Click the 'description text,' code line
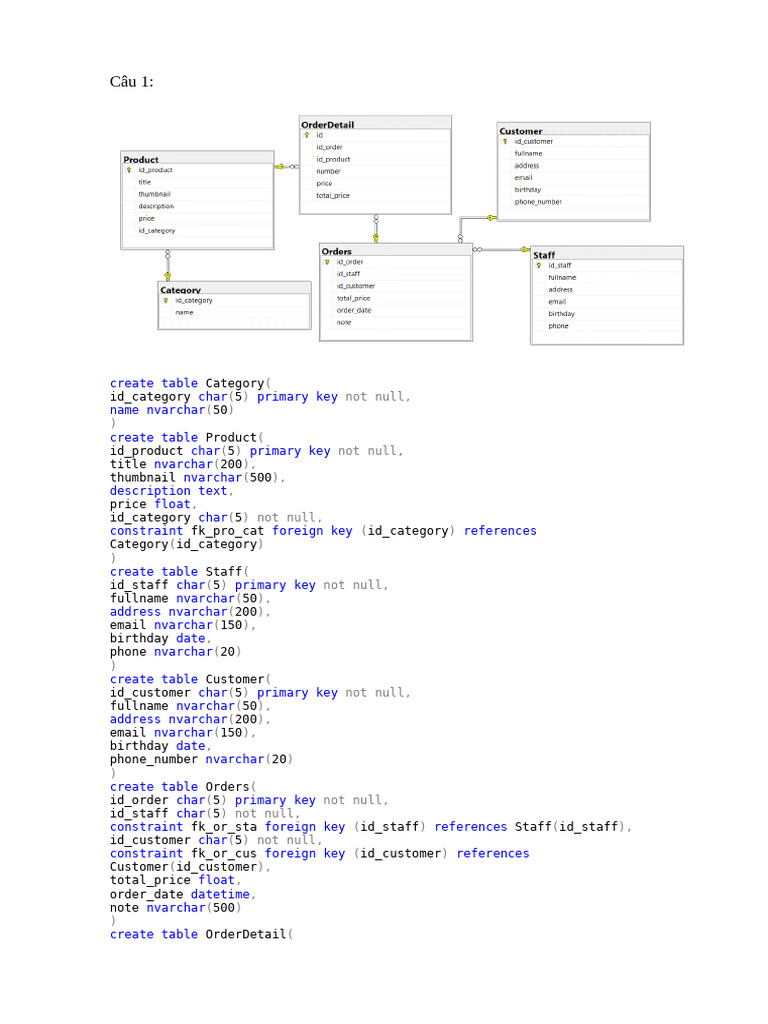Viewport: 768px width, 1024px height. [171, 491]
